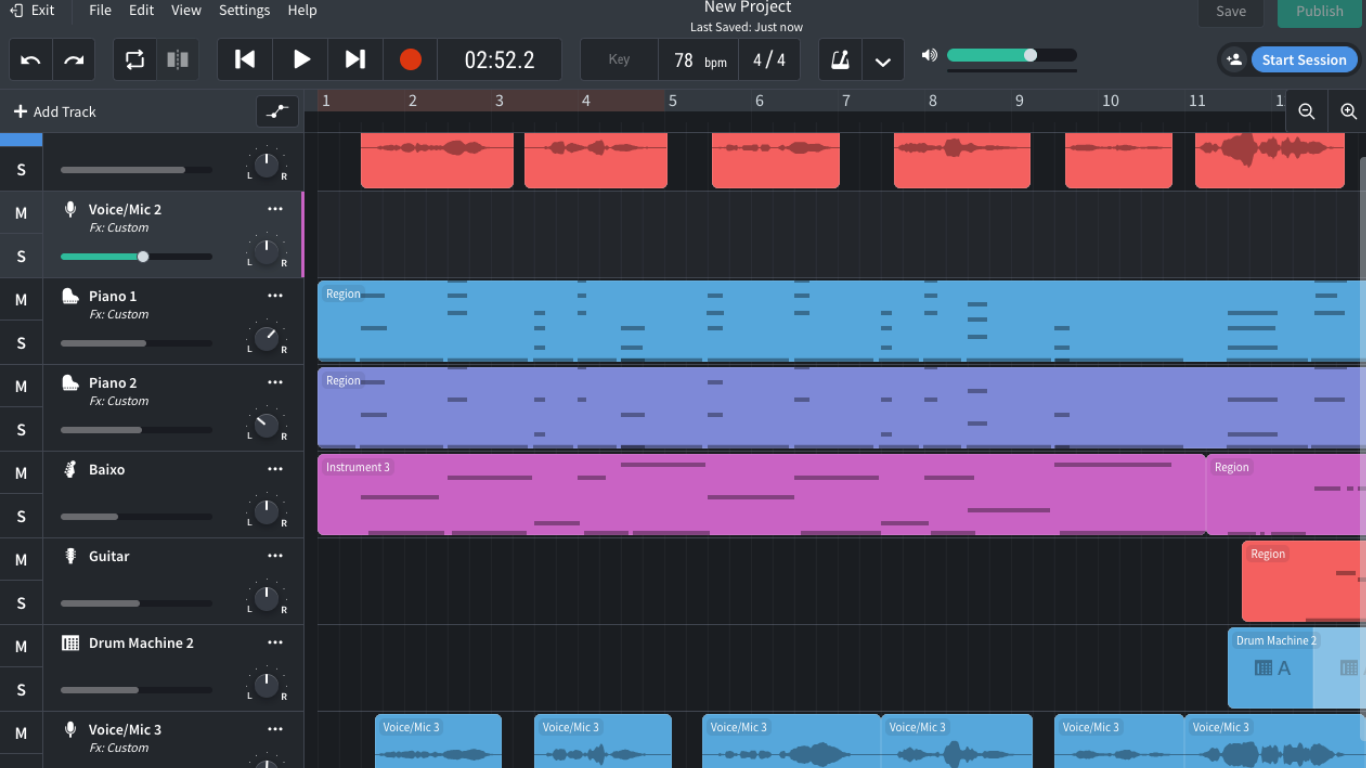This screenshot has width=1366, height=768.
Task: Solo the Piano 1 track
Action: point(21,343)
